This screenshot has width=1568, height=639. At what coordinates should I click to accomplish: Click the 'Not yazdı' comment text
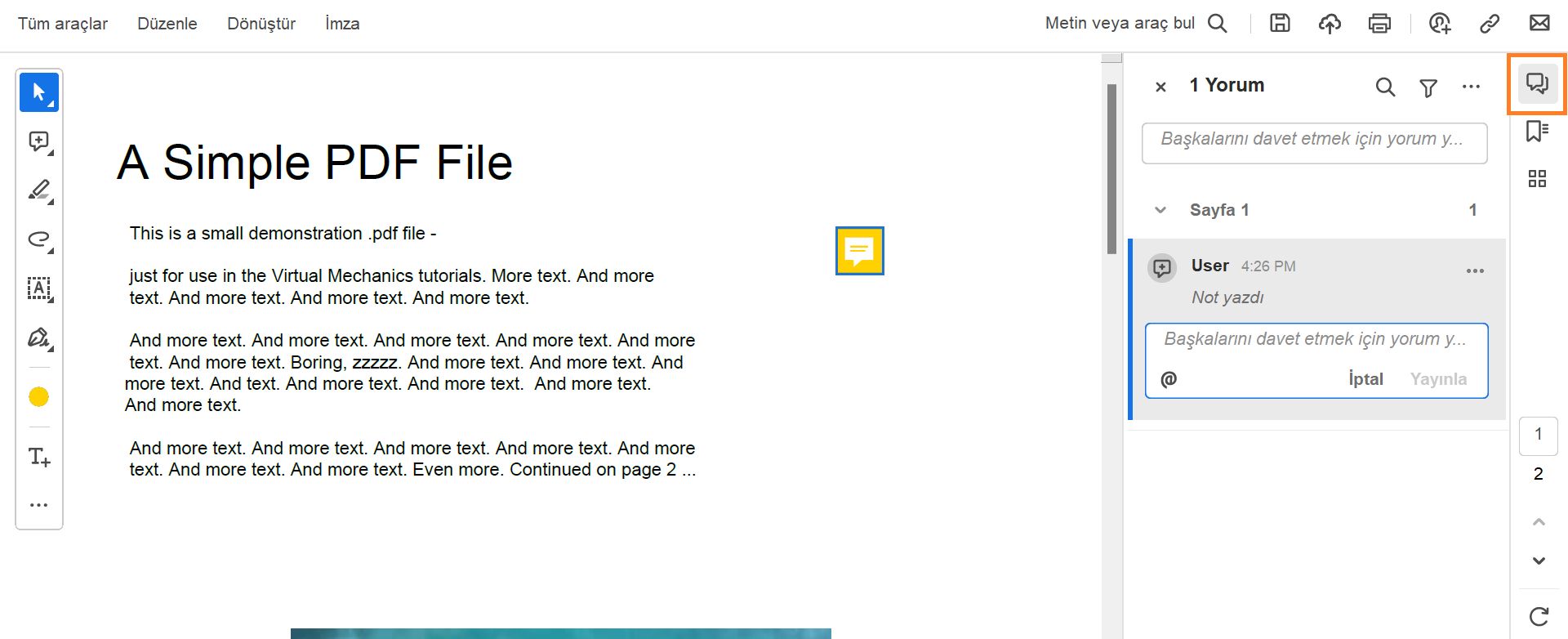(1227, 297)
